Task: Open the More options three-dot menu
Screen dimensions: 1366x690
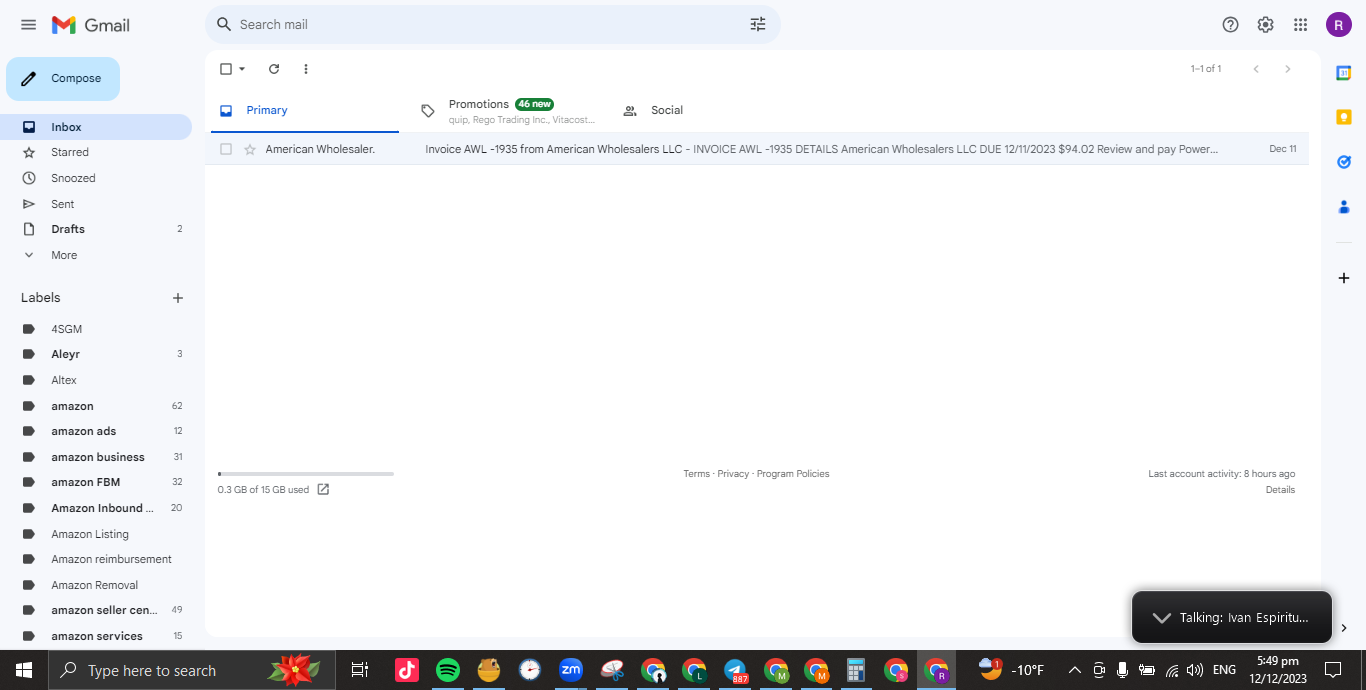Action: (x=306, y=69)
